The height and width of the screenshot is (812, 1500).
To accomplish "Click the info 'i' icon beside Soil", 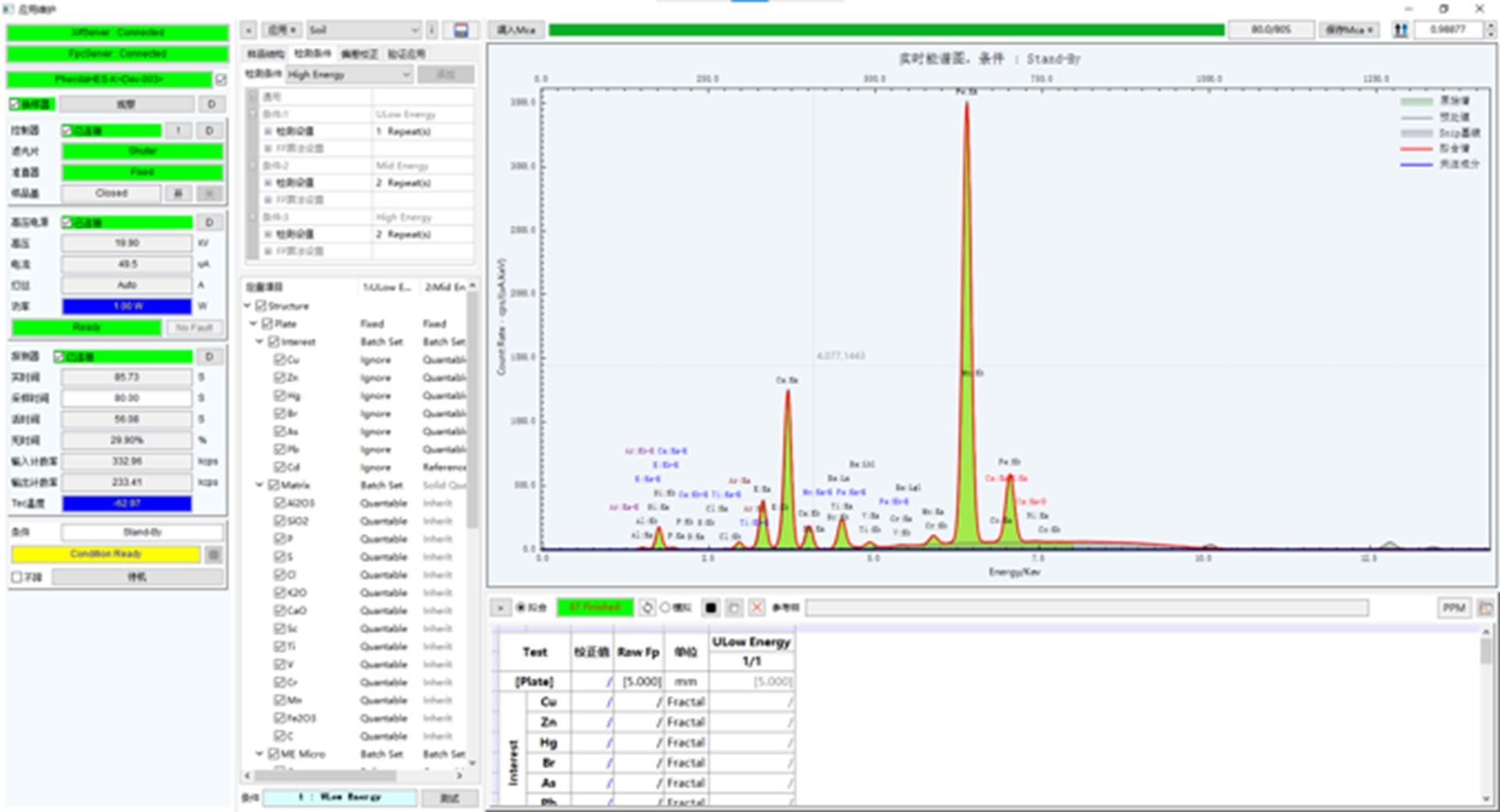I will coord(431,30).
